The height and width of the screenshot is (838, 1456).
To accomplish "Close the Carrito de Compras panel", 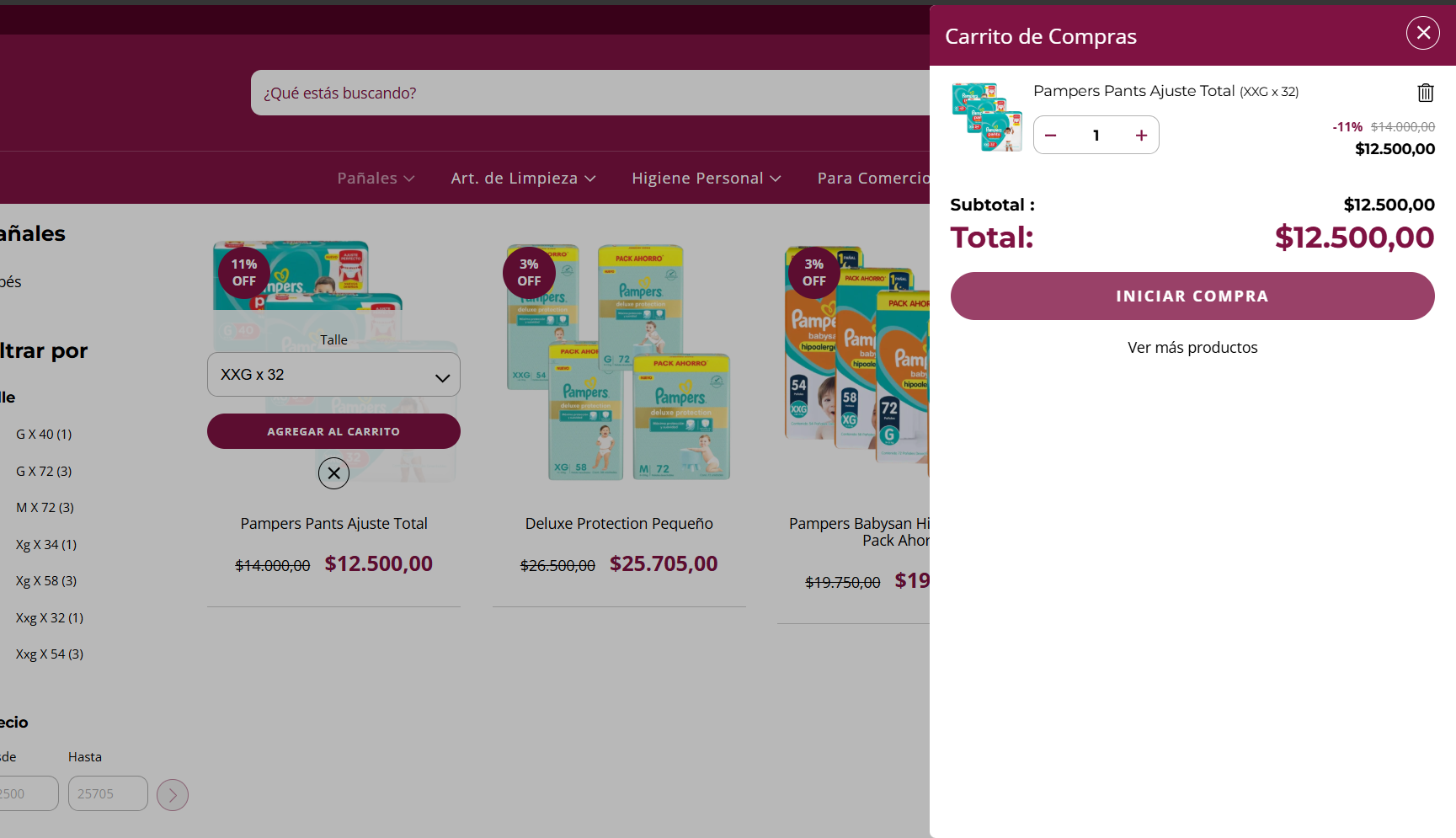I will pyautogui.click(x=1422, y=33).
